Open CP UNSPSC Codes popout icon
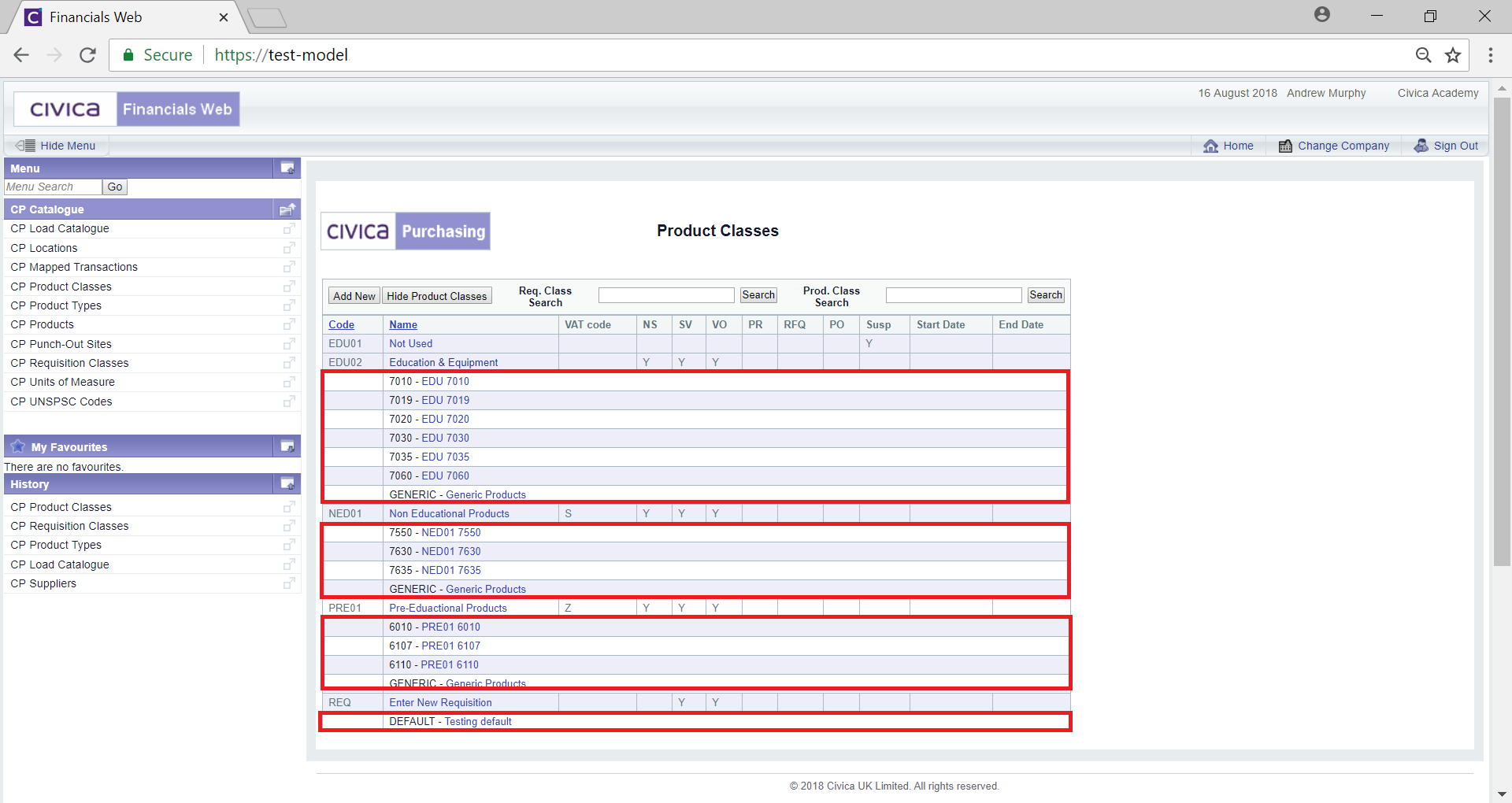1512x803 pixels. 289,401
